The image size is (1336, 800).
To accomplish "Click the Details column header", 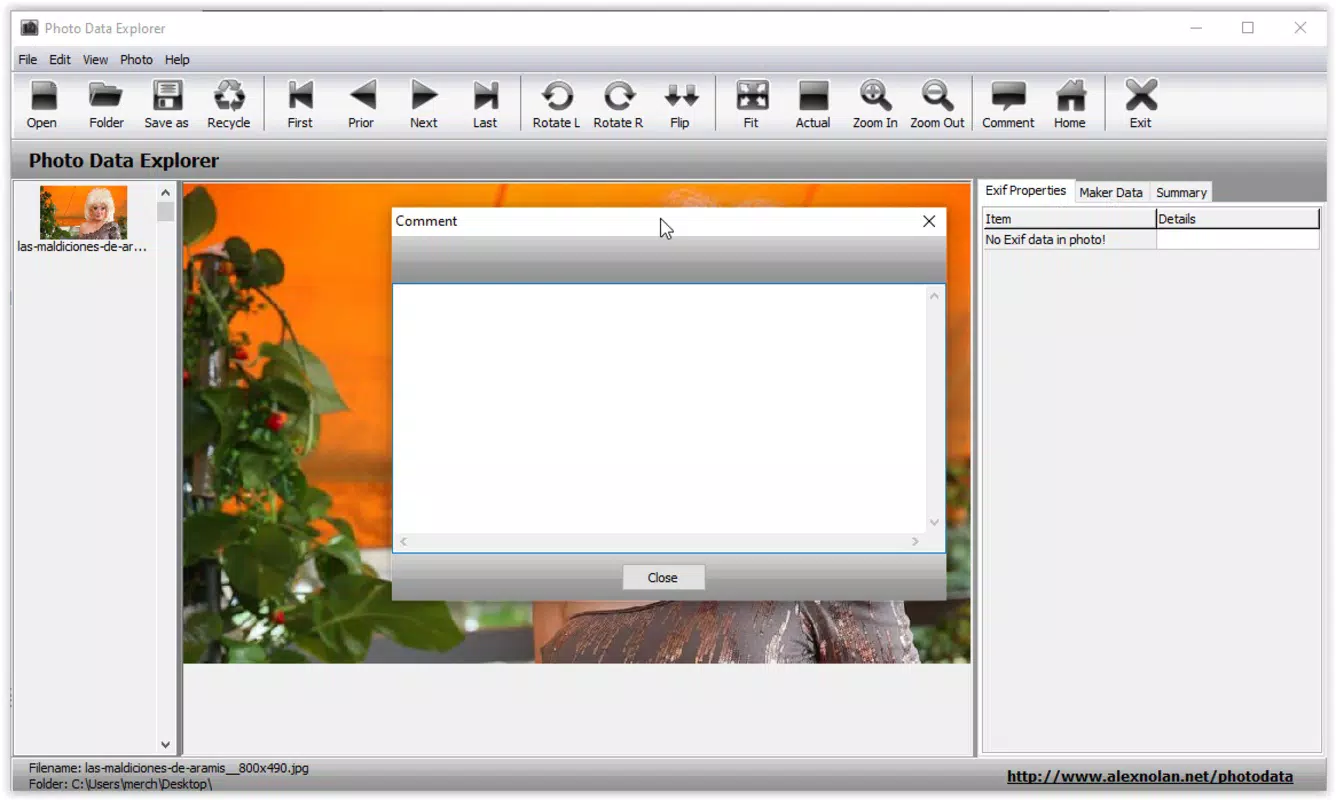I will (x=1238, y=219).
